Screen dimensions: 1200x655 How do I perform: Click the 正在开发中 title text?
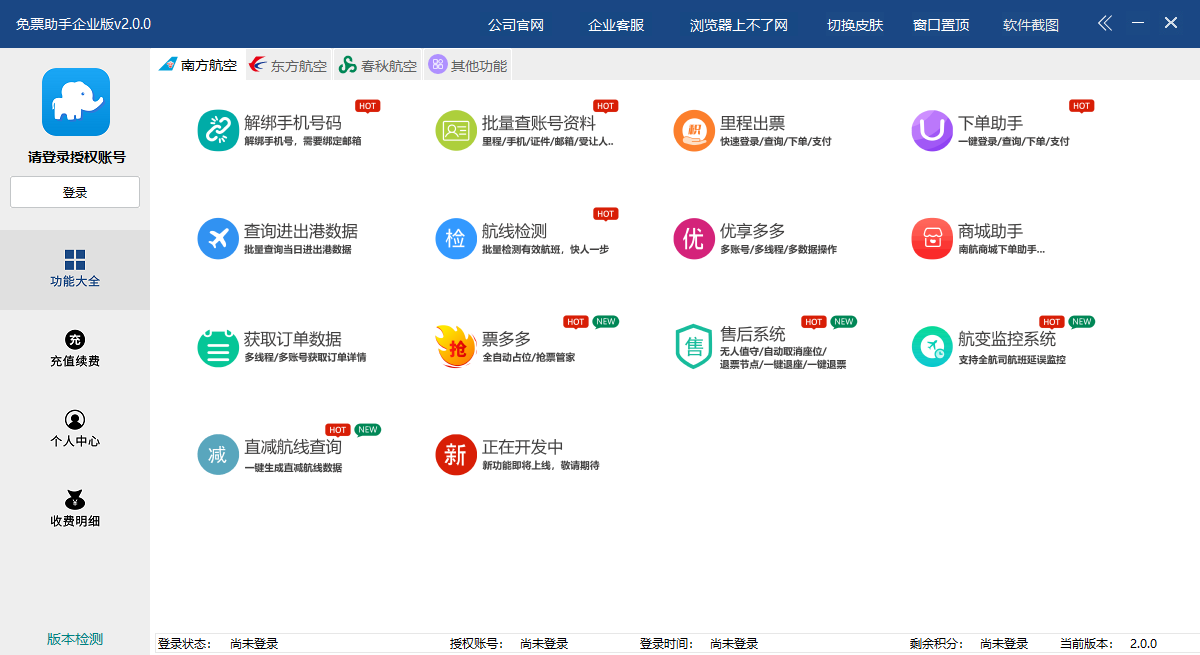tap(523, 447)
